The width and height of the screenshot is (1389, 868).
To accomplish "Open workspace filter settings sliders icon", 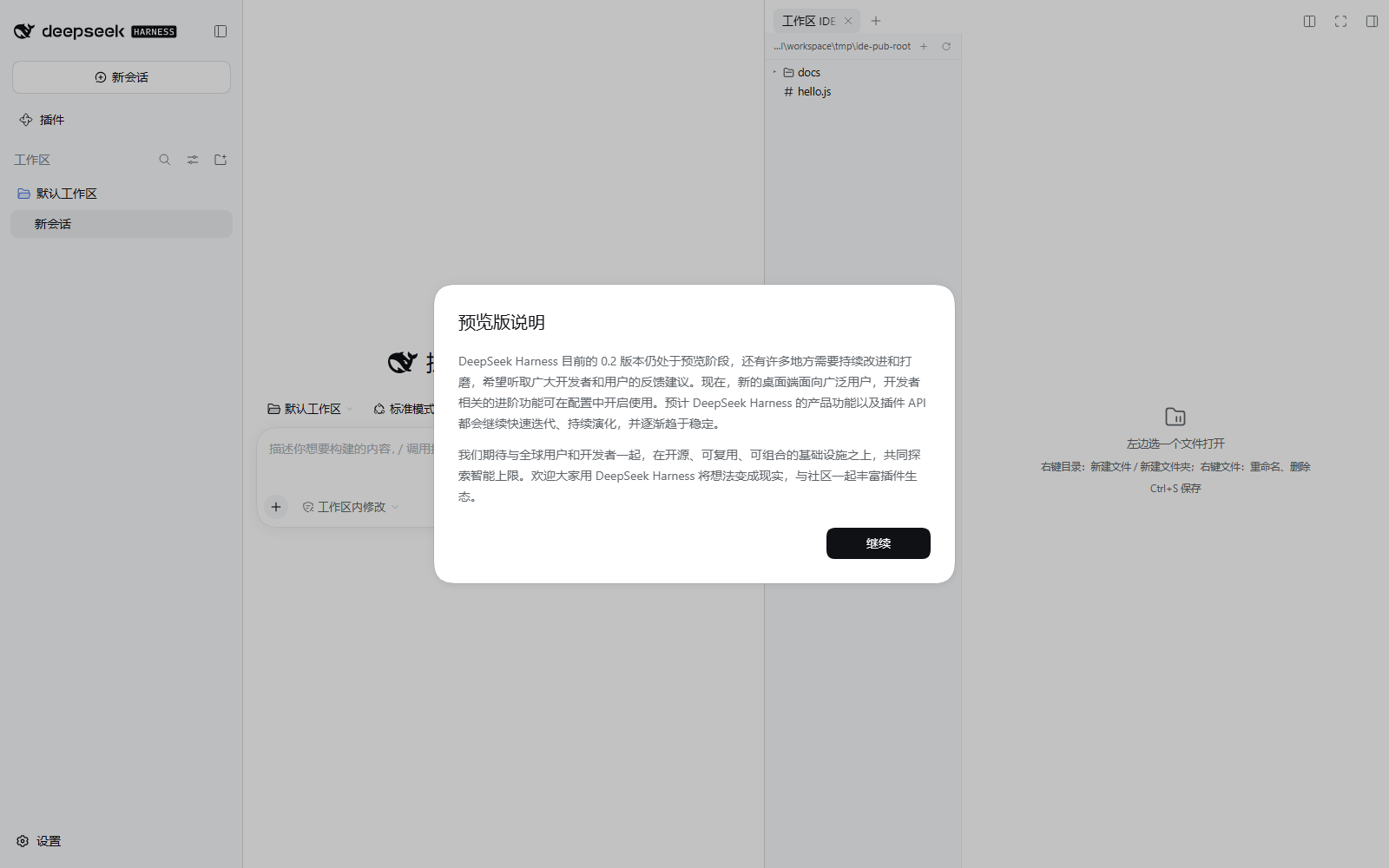I will coord(193,160).
